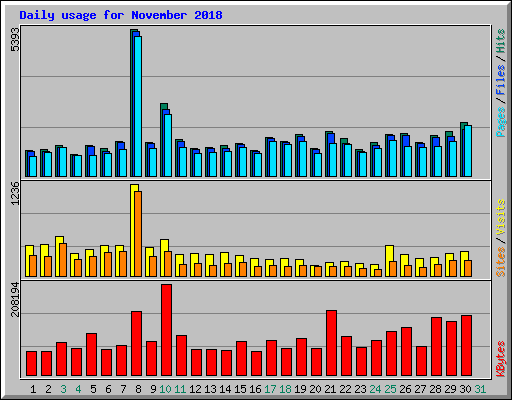Click the day label 30 on the axis

click(465, 389)
